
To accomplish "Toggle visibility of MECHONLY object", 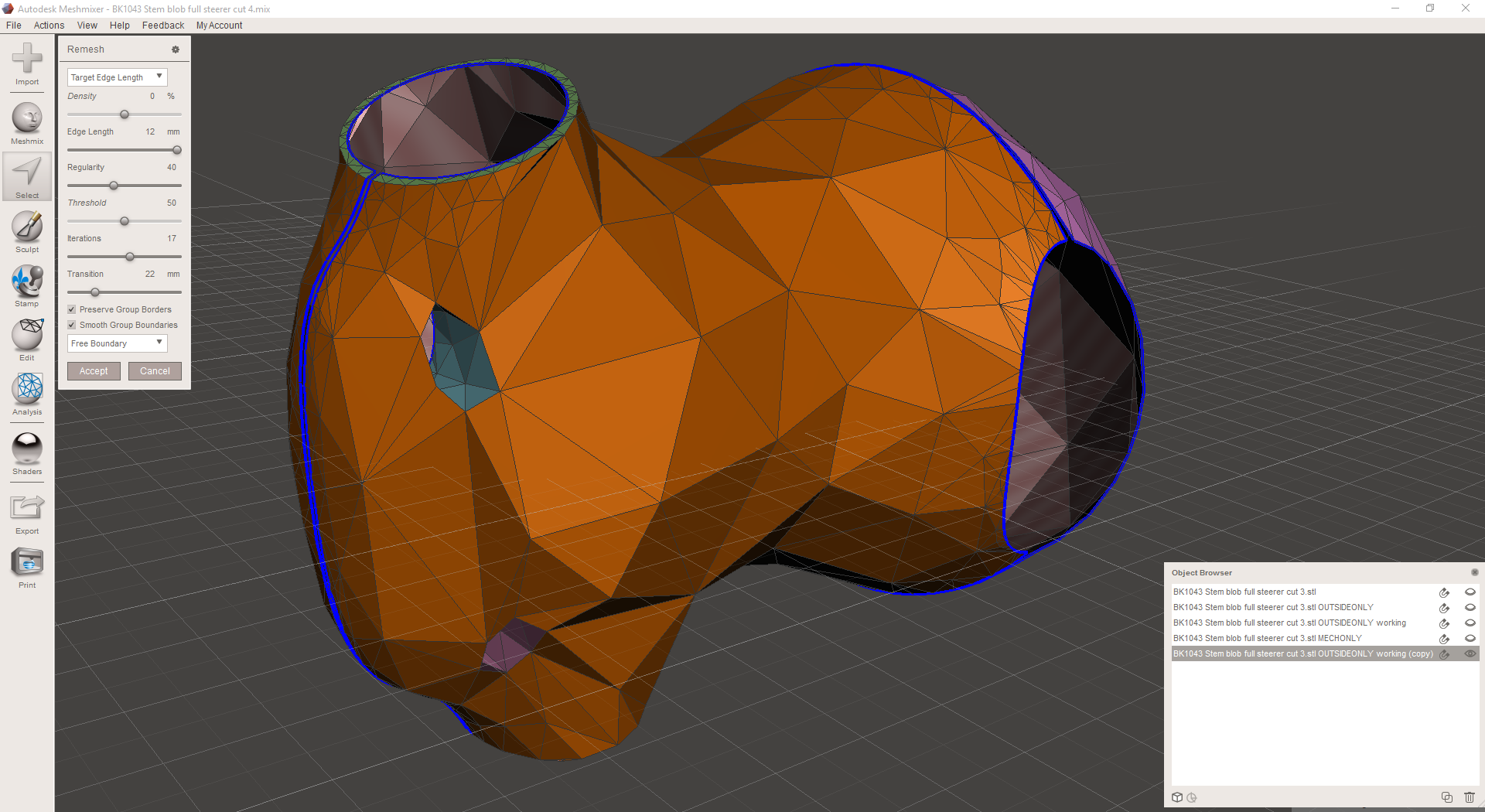I will point(1470,638).
